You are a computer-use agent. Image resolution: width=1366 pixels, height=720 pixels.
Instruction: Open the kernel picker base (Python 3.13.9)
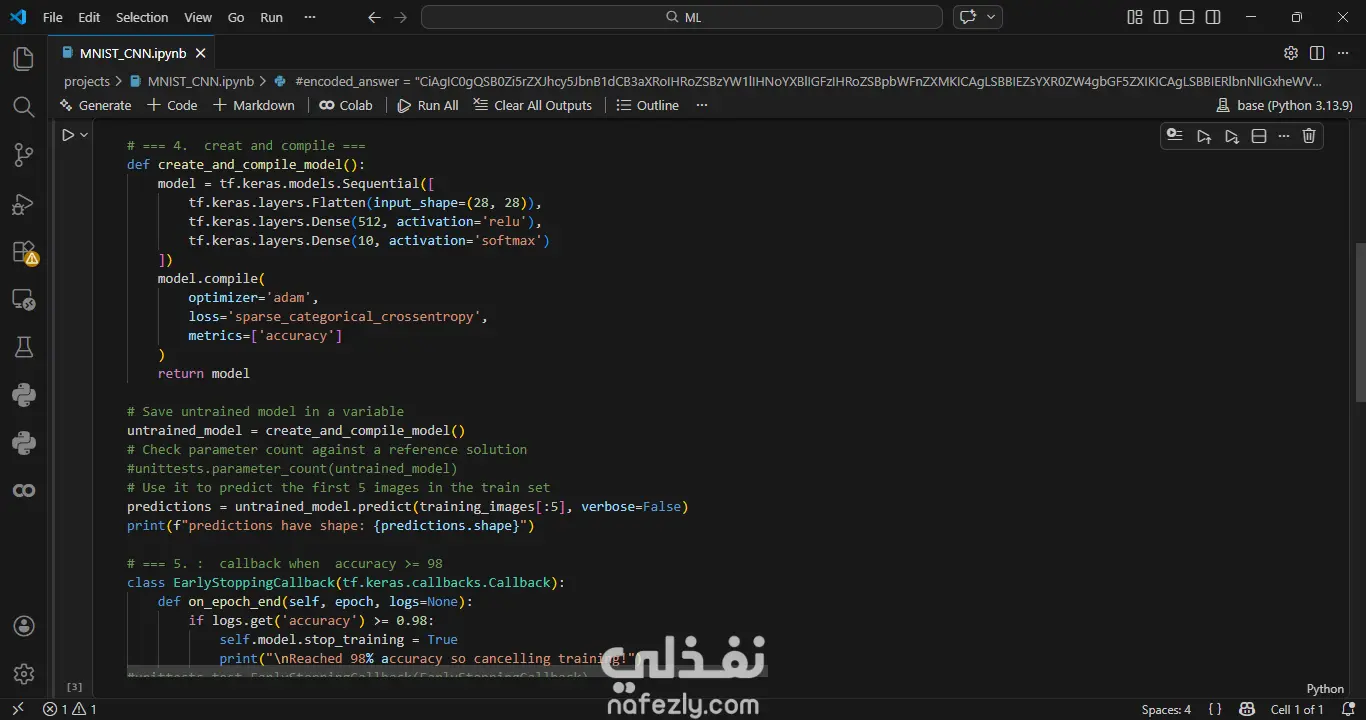(1284, 105)
